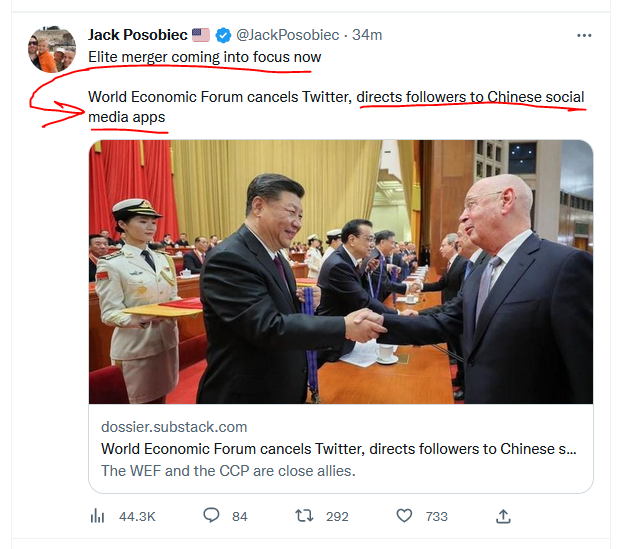Viewport: 632px width, 549px height.
Task: Click the 84 replies count
Action: (239, 516)
